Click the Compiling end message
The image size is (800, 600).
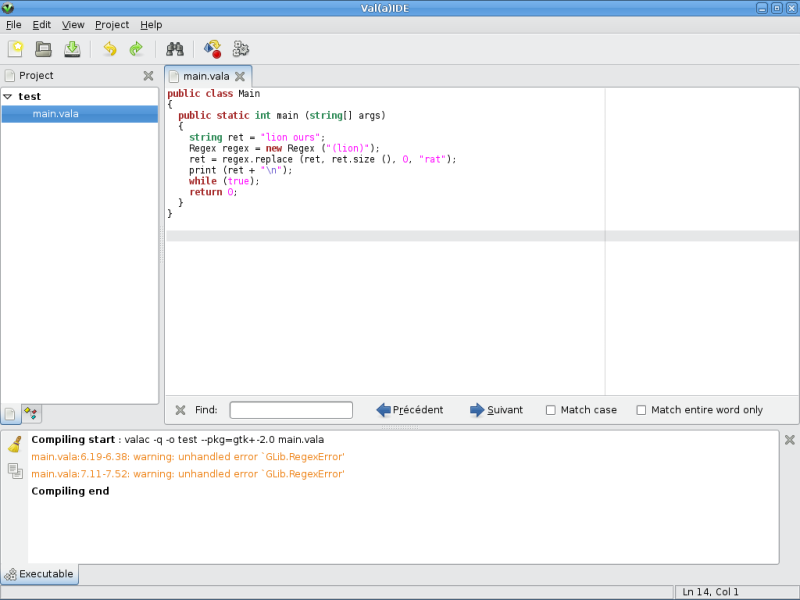pos(70,491)
